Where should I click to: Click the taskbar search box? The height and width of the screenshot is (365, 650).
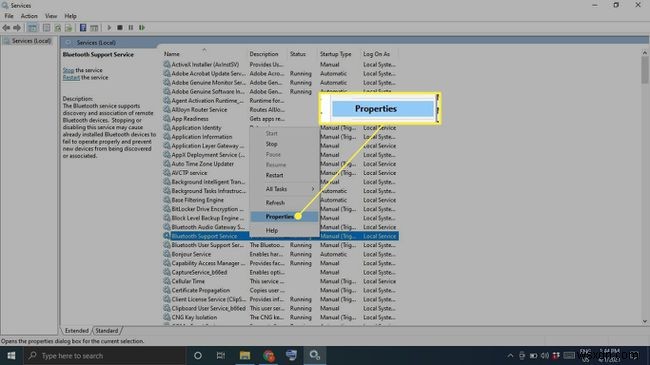(104, 356)
